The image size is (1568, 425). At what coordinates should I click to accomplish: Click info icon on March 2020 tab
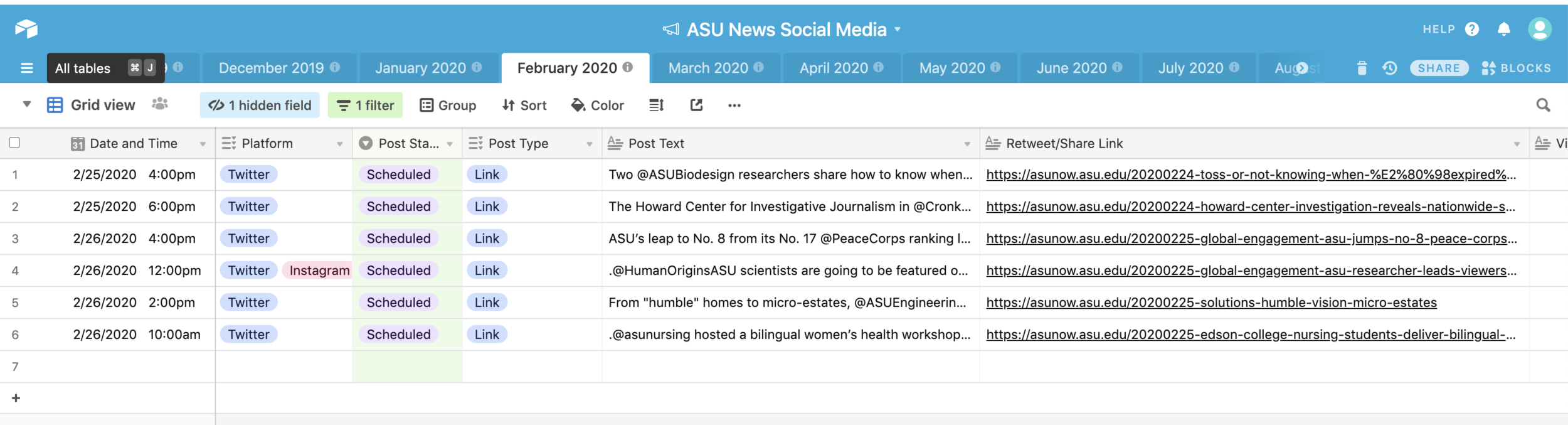(759, 67)
